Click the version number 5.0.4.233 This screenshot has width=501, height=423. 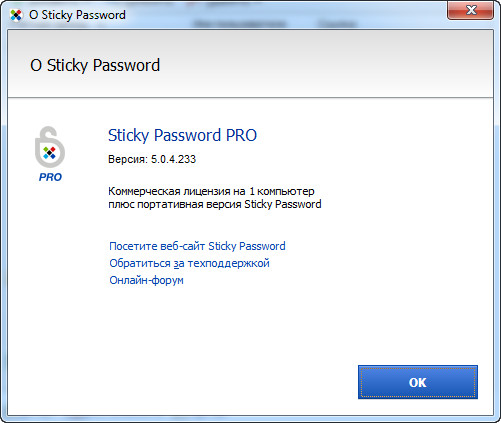pyautogui.click(x=173, y=159)
